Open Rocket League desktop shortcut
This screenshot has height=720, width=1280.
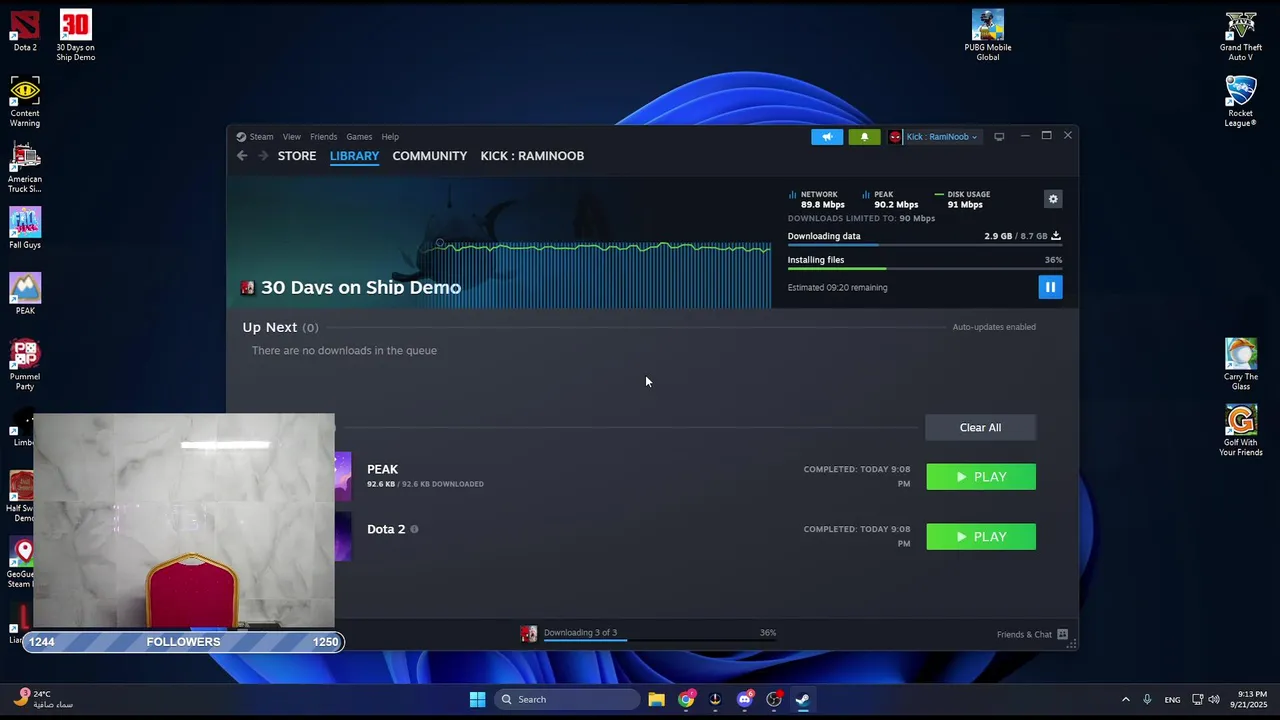point(1240,102)
